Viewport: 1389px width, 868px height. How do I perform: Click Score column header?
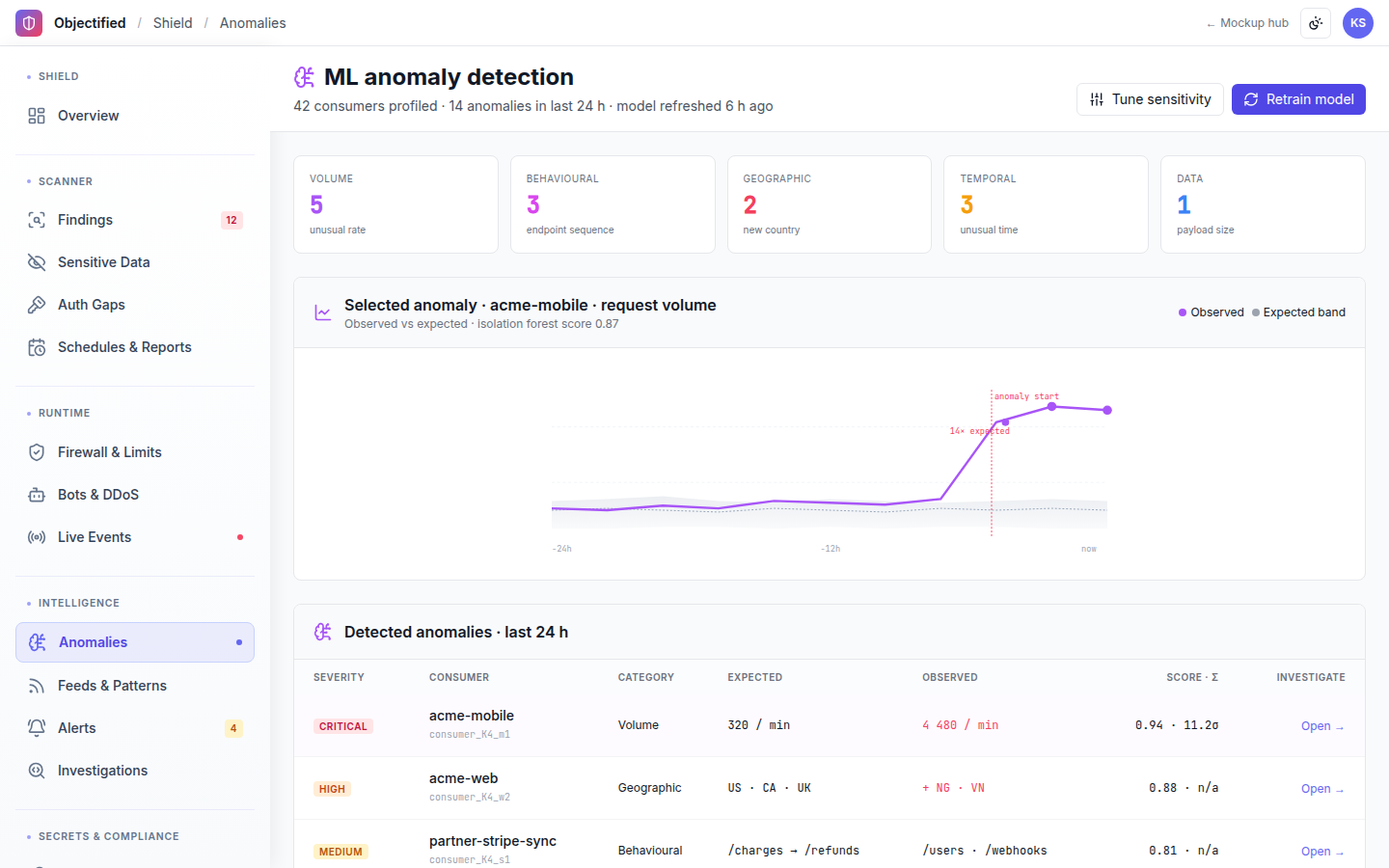point(1192,677)
